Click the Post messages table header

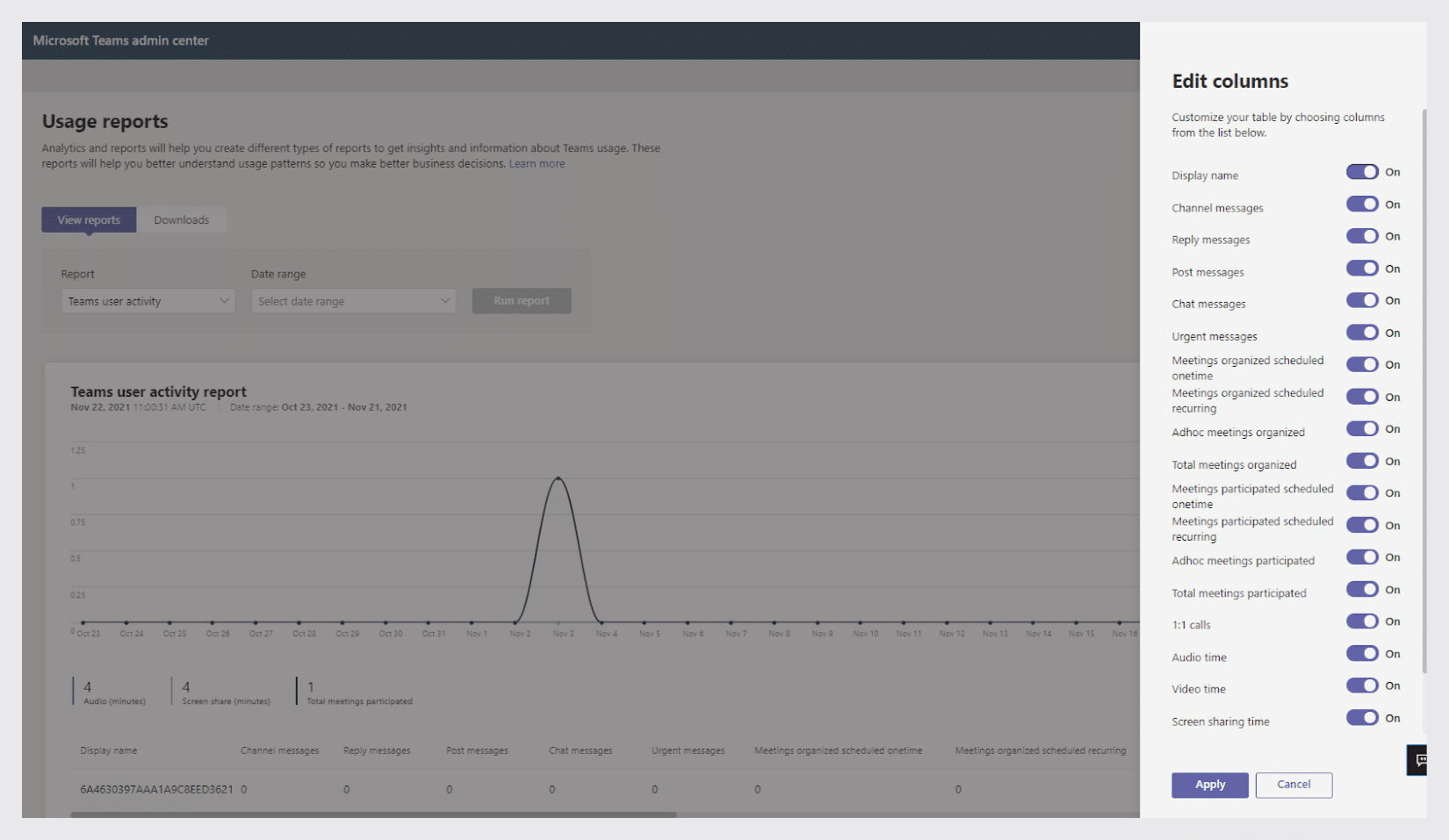tap(477, 750)
